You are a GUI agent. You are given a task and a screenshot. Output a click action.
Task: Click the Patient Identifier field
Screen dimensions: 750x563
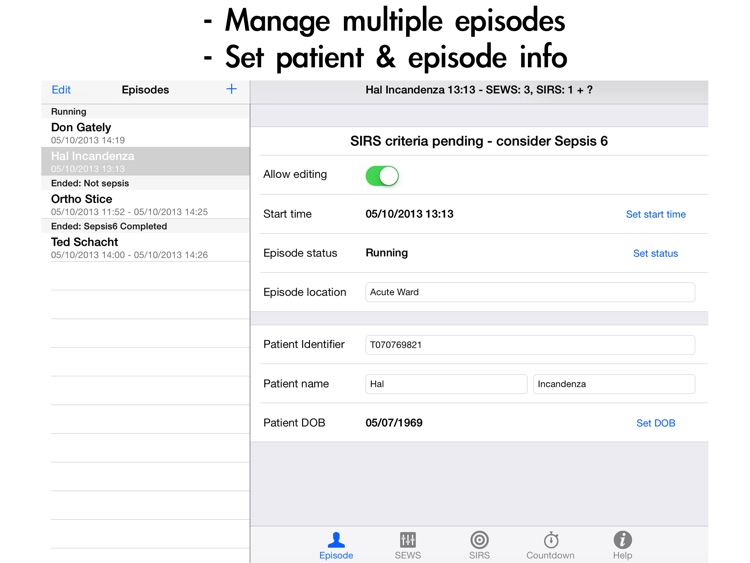tap(530, 344)
